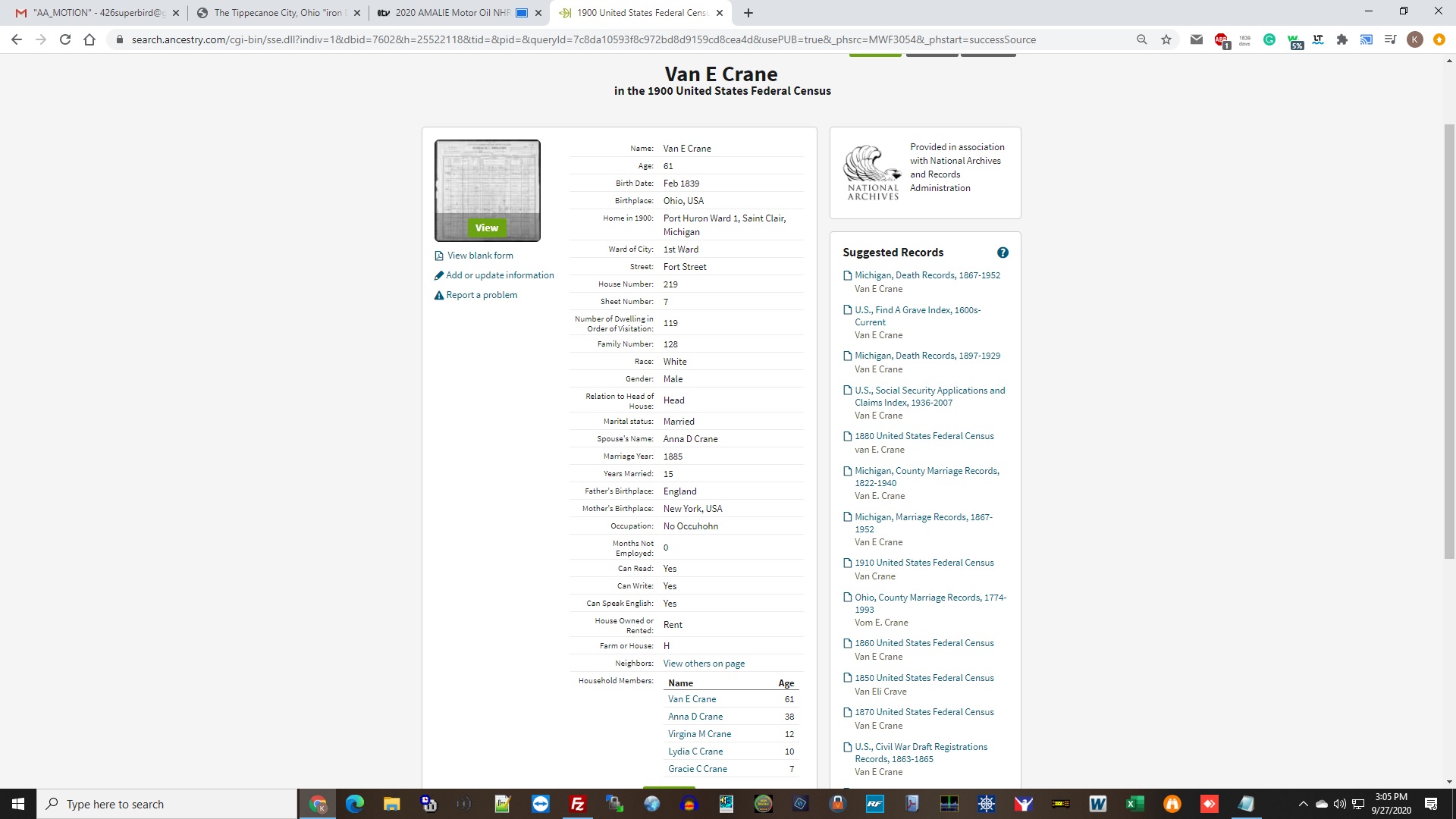Close the 1900 United States Federal Census tab

tap(720, 13)
